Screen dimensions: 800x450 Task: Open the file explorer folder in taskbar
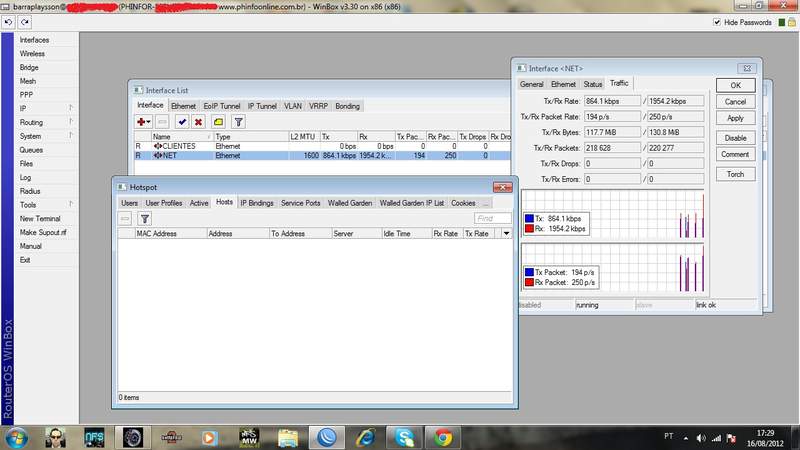click(288, 438)
